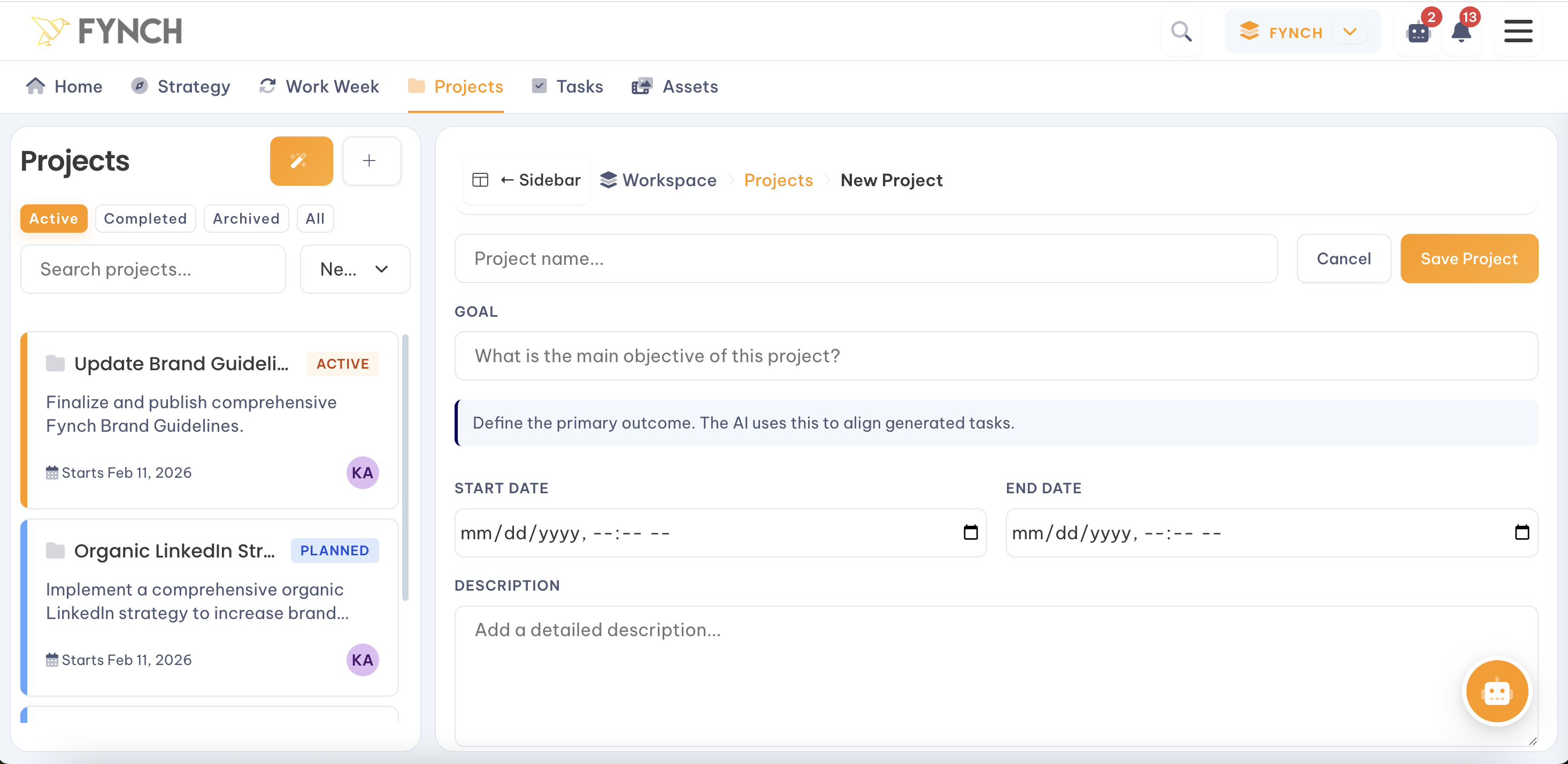Collapse the sidebar using the panel icon
1568x764 pixels.
click(480, 180)
